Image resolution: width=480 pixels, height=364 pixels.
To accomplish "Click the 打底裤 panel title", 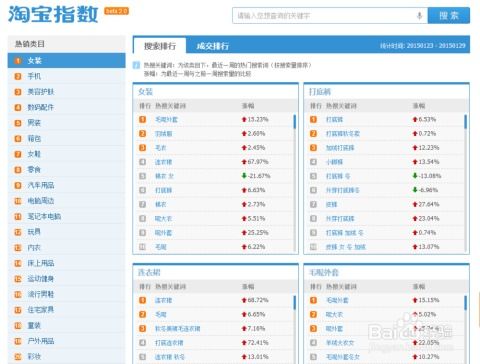I will tap(320, 92).
